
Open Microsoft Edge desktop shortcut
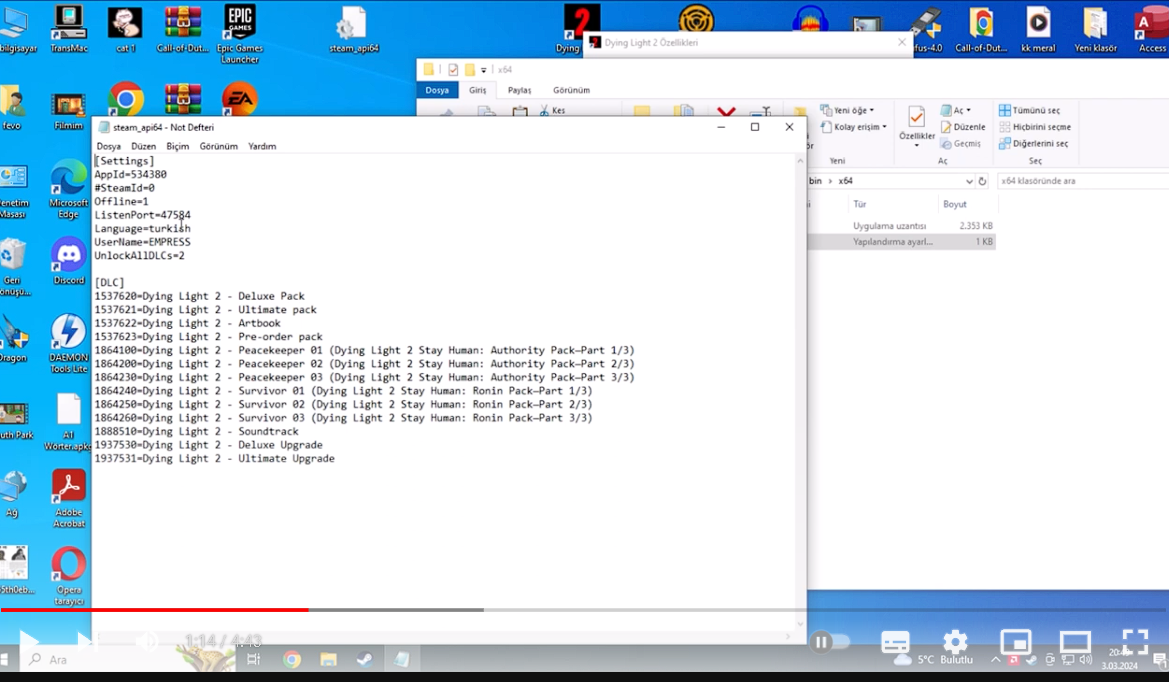(69, 191)
